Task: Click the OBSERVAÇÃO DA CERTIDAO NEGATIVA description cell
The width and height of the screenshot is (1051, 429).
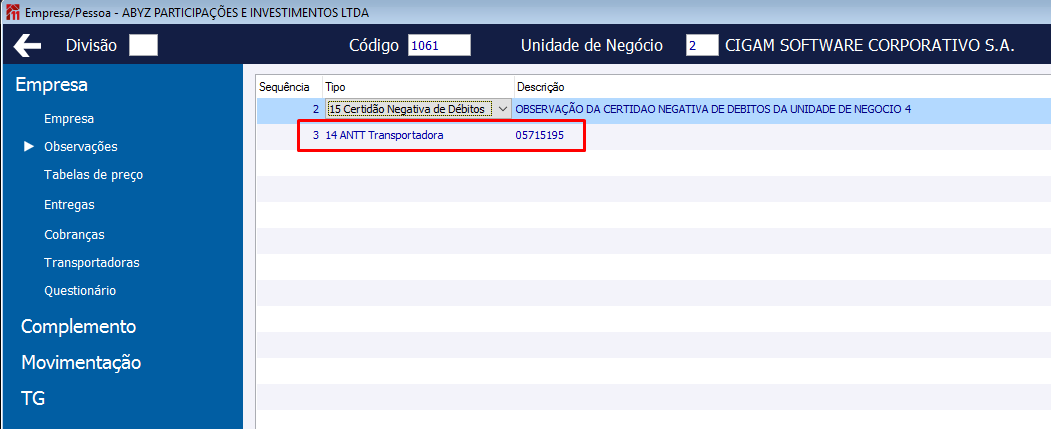Action: (713, 109)
